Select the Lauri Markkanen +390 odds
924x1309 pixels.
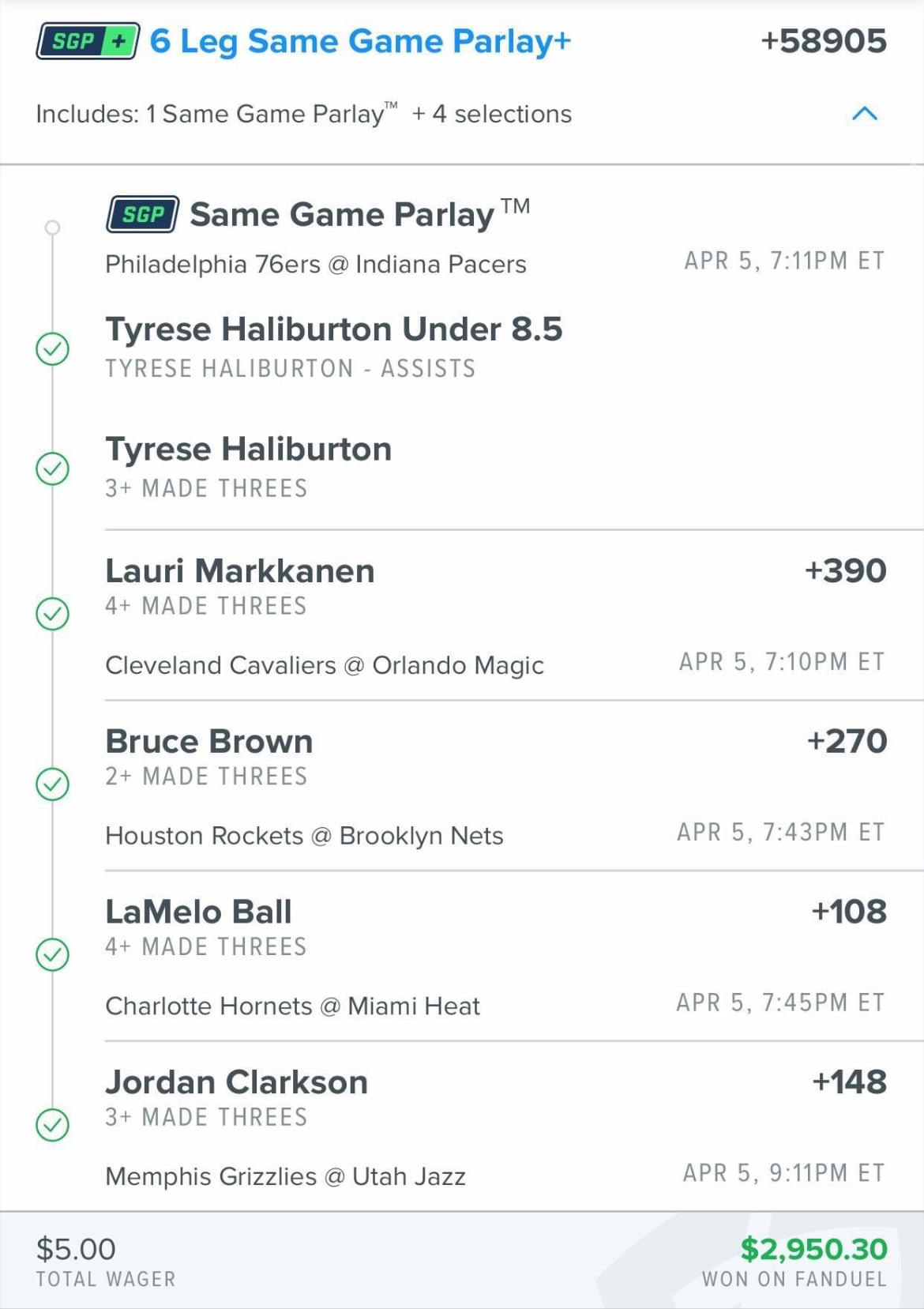point(846,570)
